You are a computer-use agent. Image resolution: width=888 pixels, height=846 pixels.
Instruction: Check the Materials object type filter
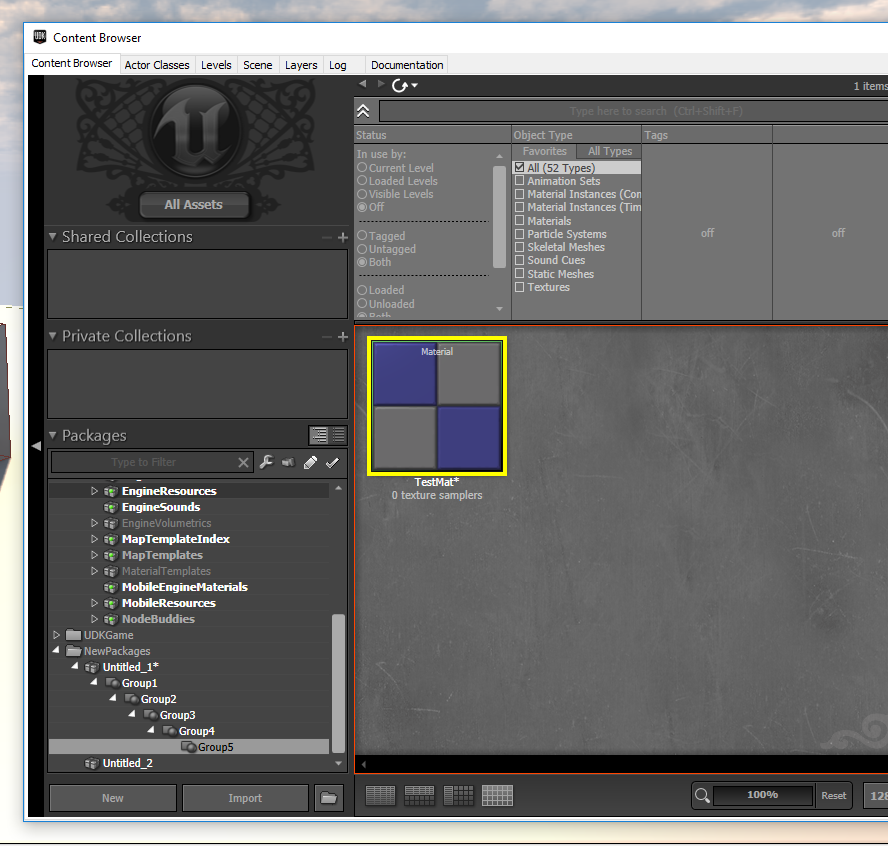[519, 220]
